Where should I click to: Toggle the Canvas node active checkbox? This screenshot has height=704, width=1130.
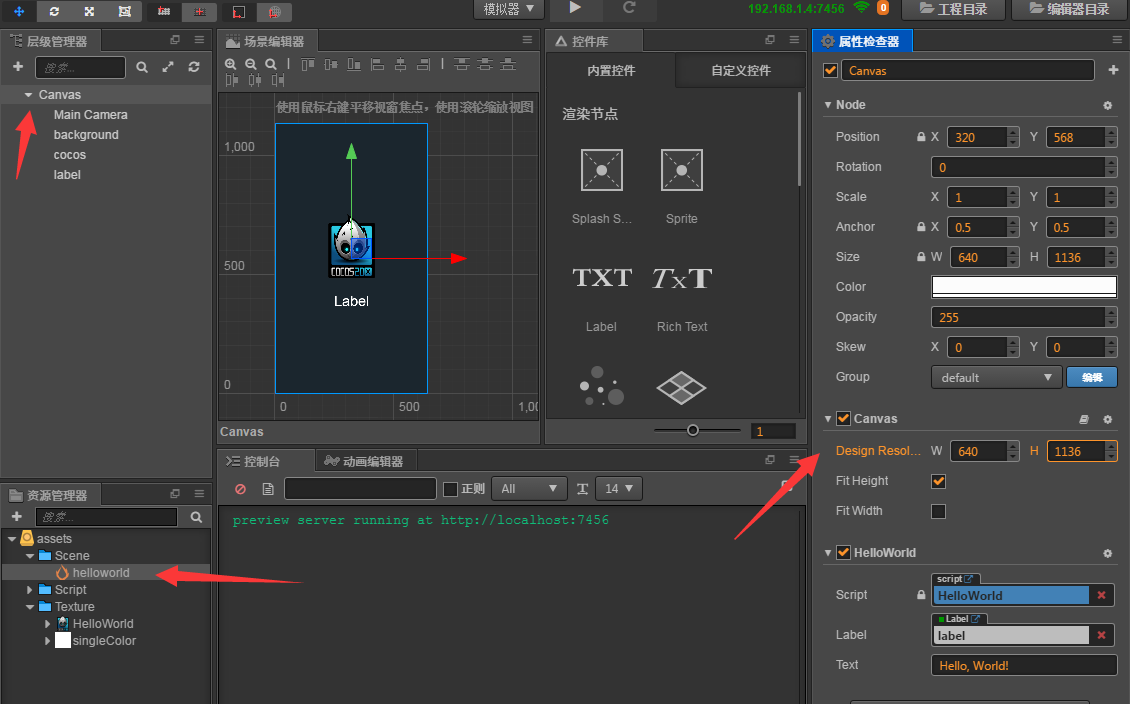tap(831, 70)
